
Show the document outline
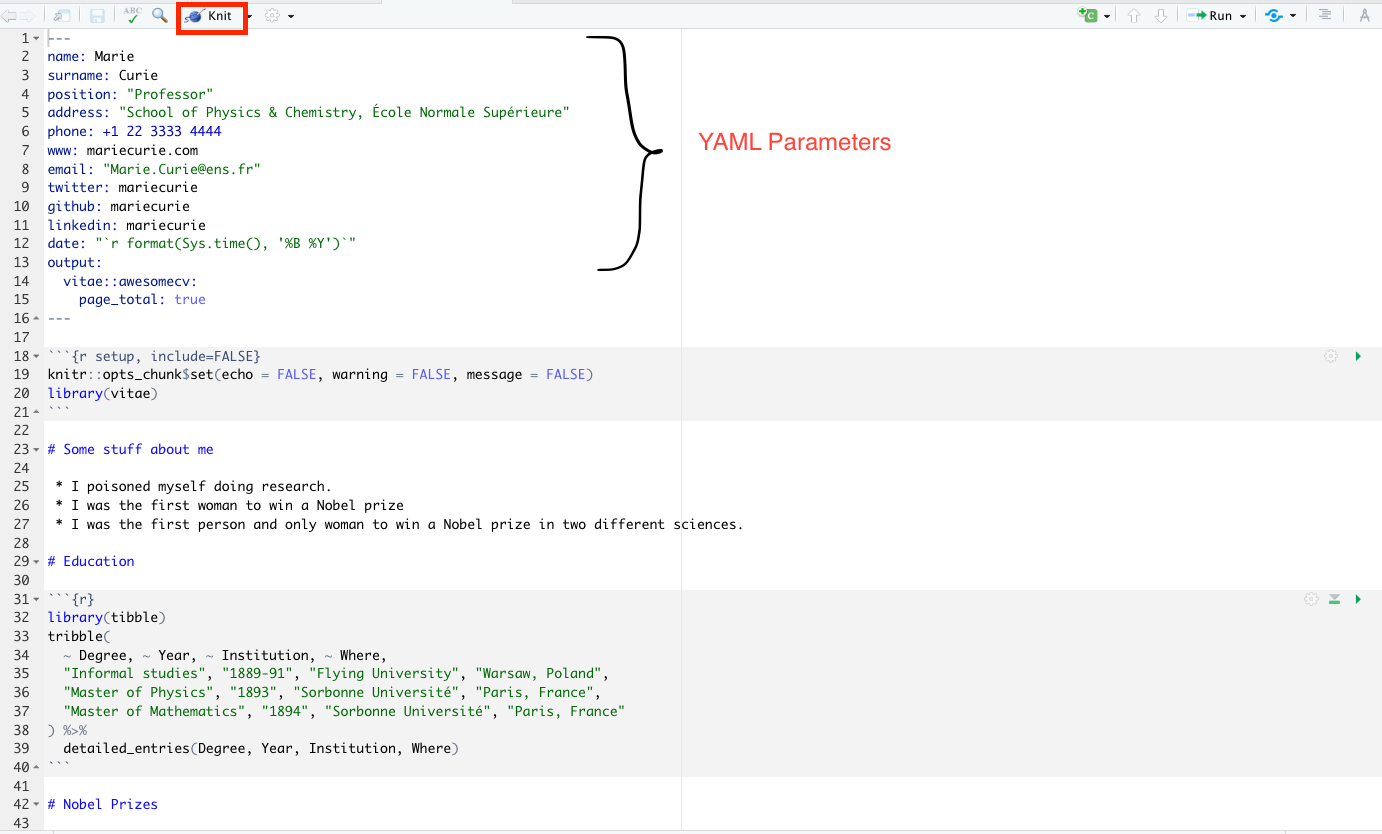click(1325, 16)
